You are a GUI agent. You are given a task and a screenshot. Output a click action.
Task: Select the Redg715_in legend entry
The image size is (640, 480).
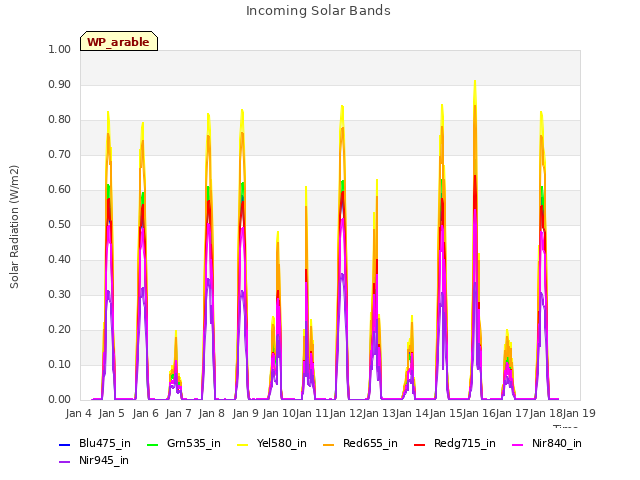(455, 443)
